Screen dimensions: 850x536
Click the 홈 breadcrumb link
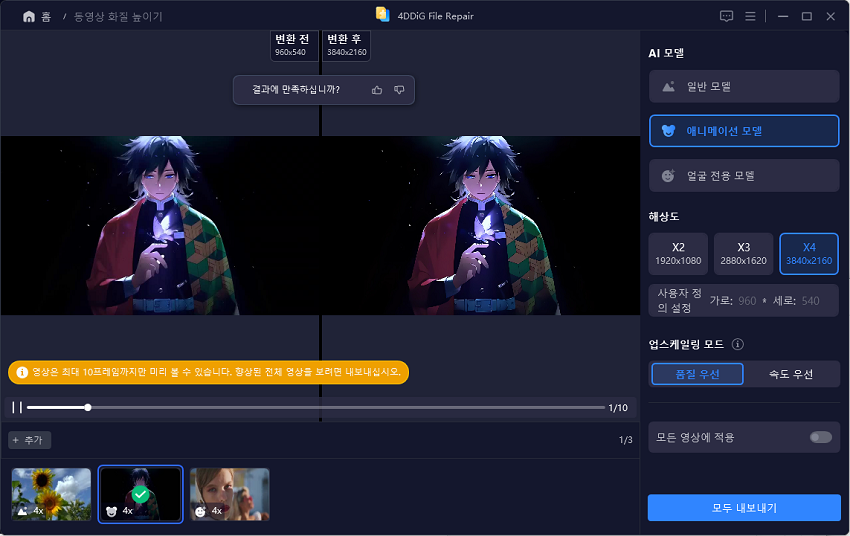[x=46, y=17]
